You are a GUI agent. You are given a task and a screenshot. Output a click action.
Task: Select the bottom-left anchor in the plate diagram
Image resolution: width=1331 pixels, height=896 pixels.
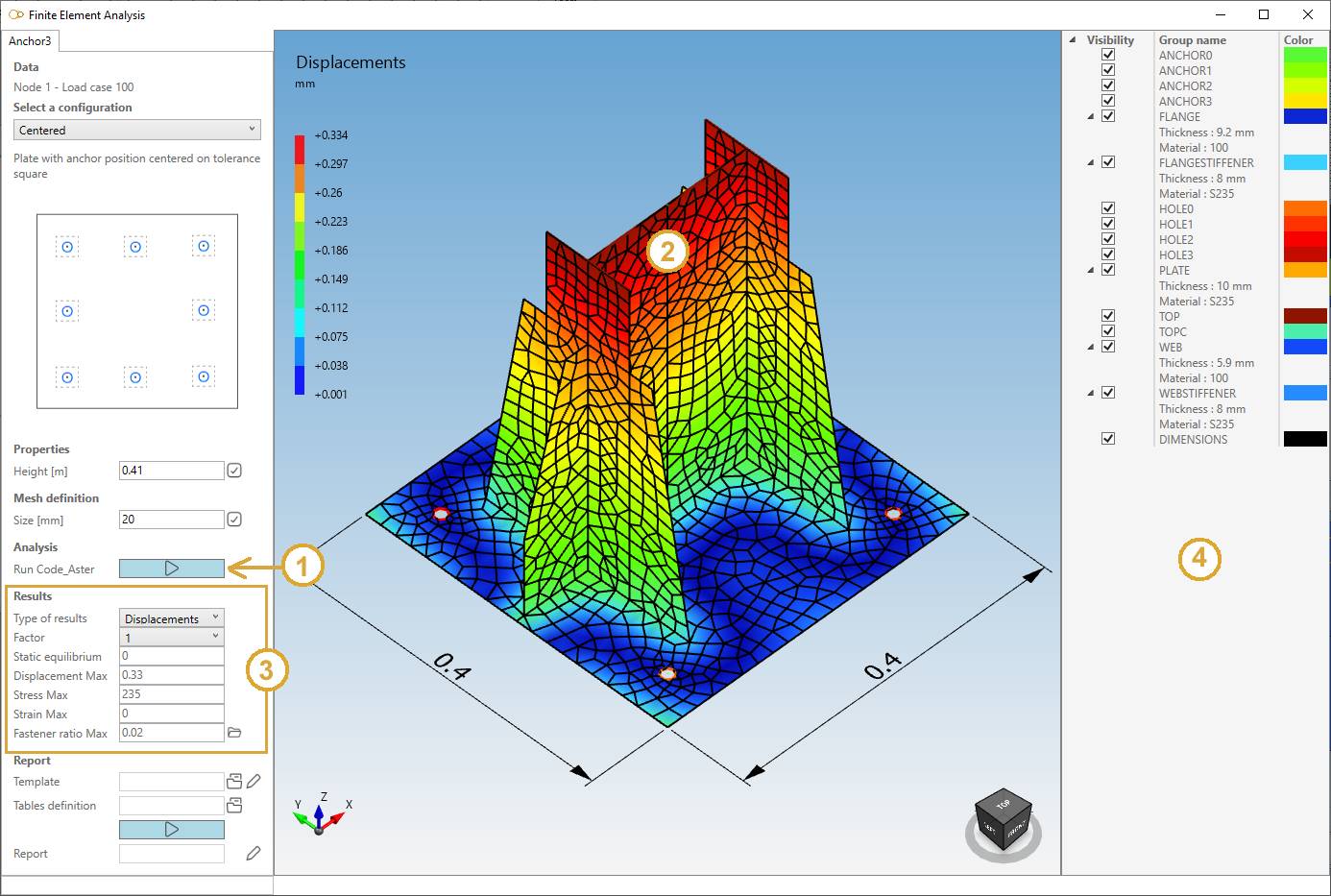(67, 377)
